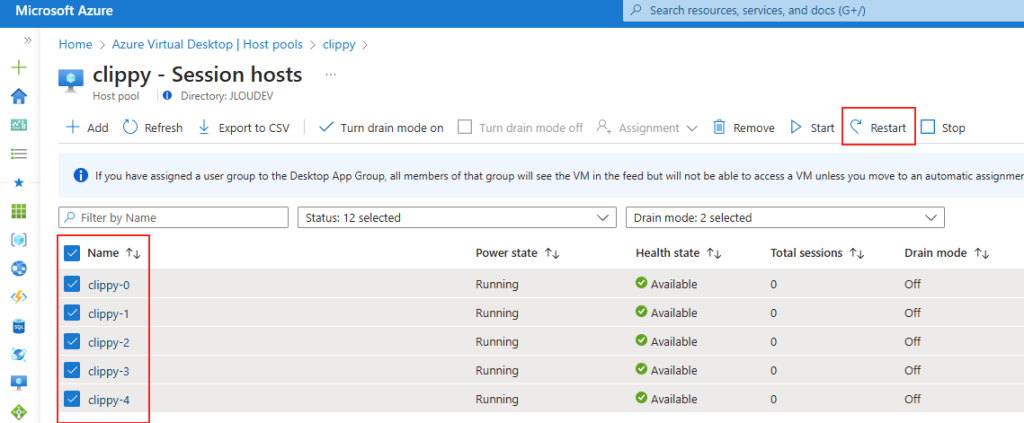Open the Virtual machines monitor icon
1024x423 pixels.
[20, 383]
